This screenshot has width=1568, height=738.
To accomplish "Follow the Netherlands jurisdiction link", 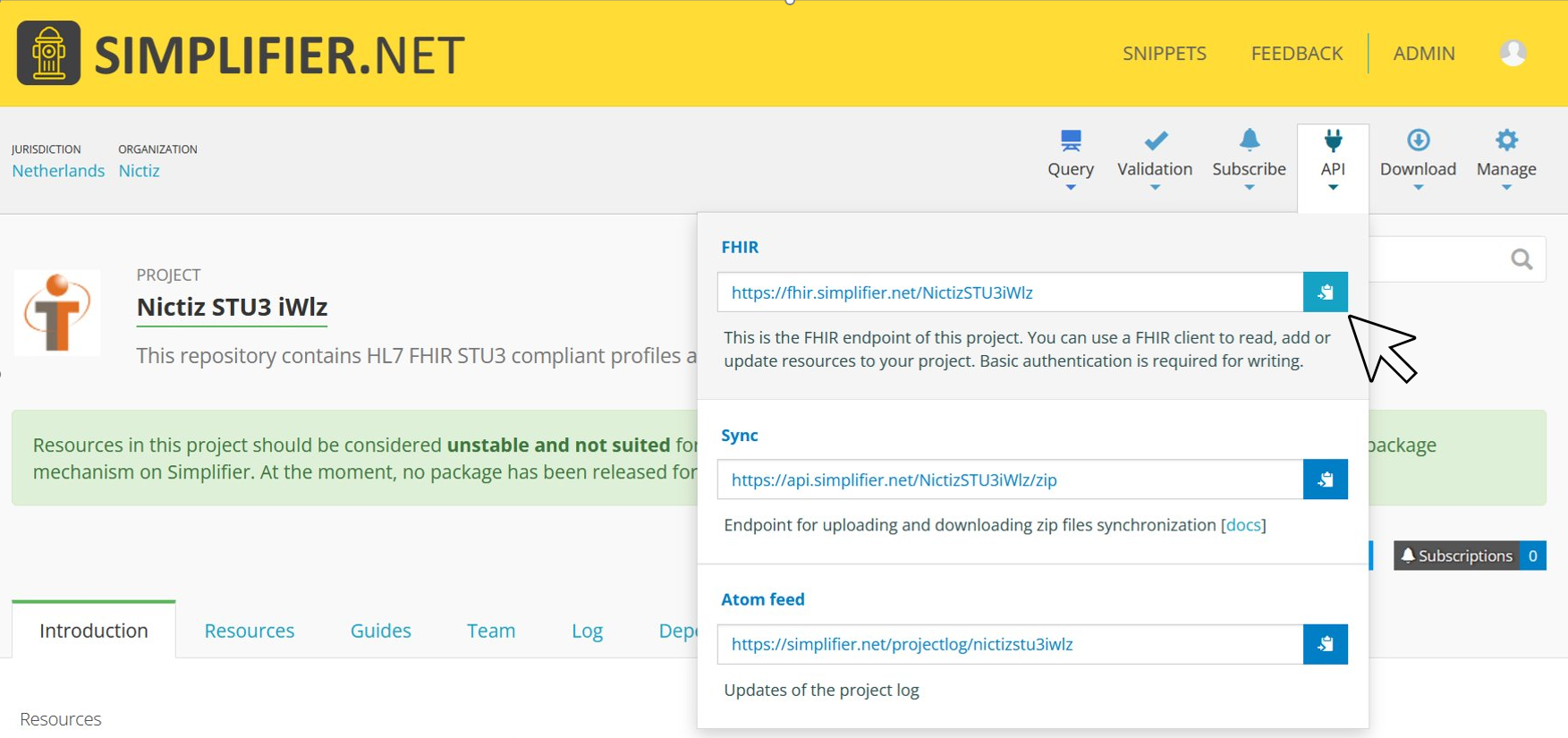I will (58, 171).
